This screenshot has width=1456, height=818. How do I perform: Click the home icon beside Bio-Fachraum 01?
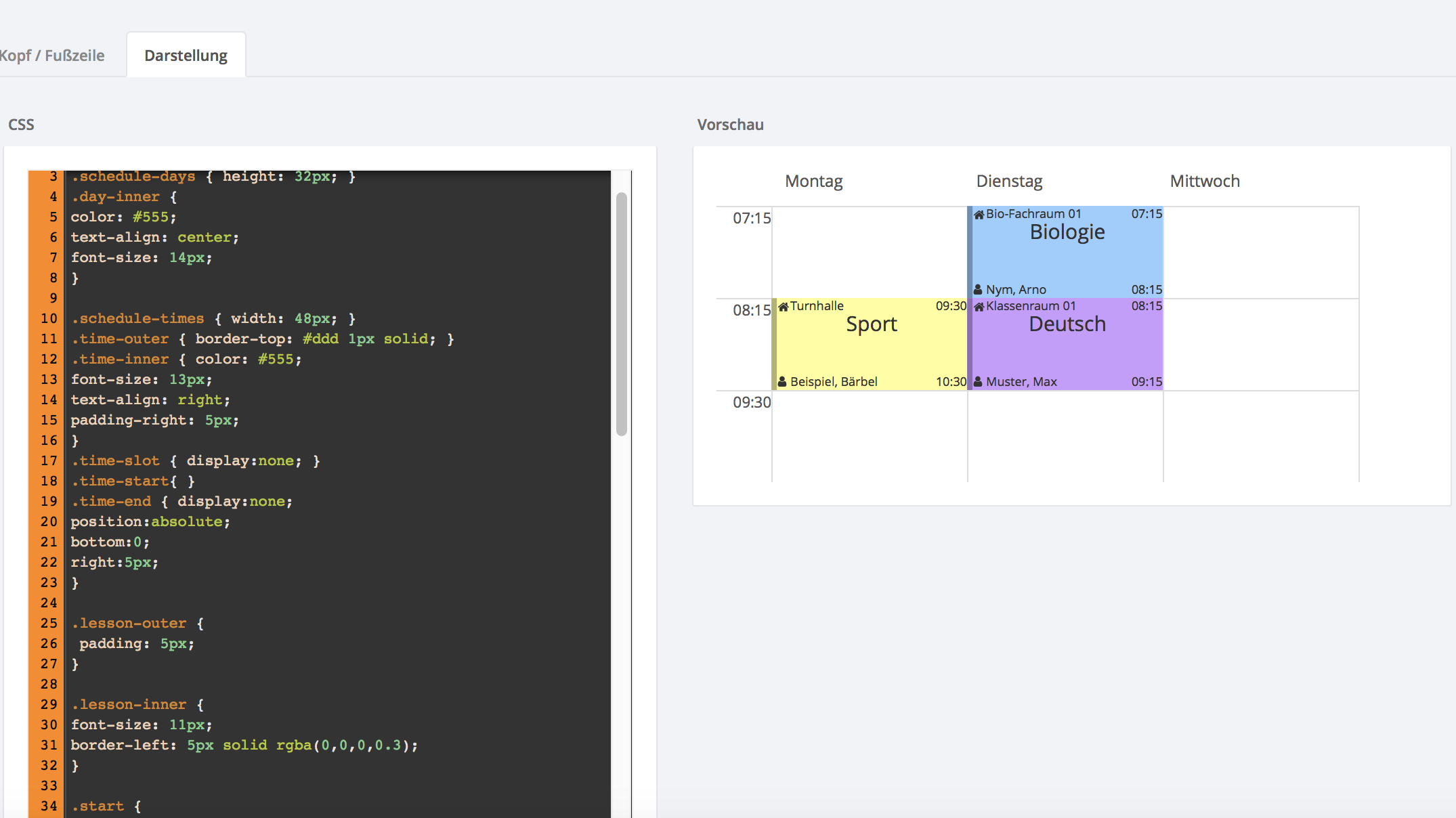tap(979, 215)
